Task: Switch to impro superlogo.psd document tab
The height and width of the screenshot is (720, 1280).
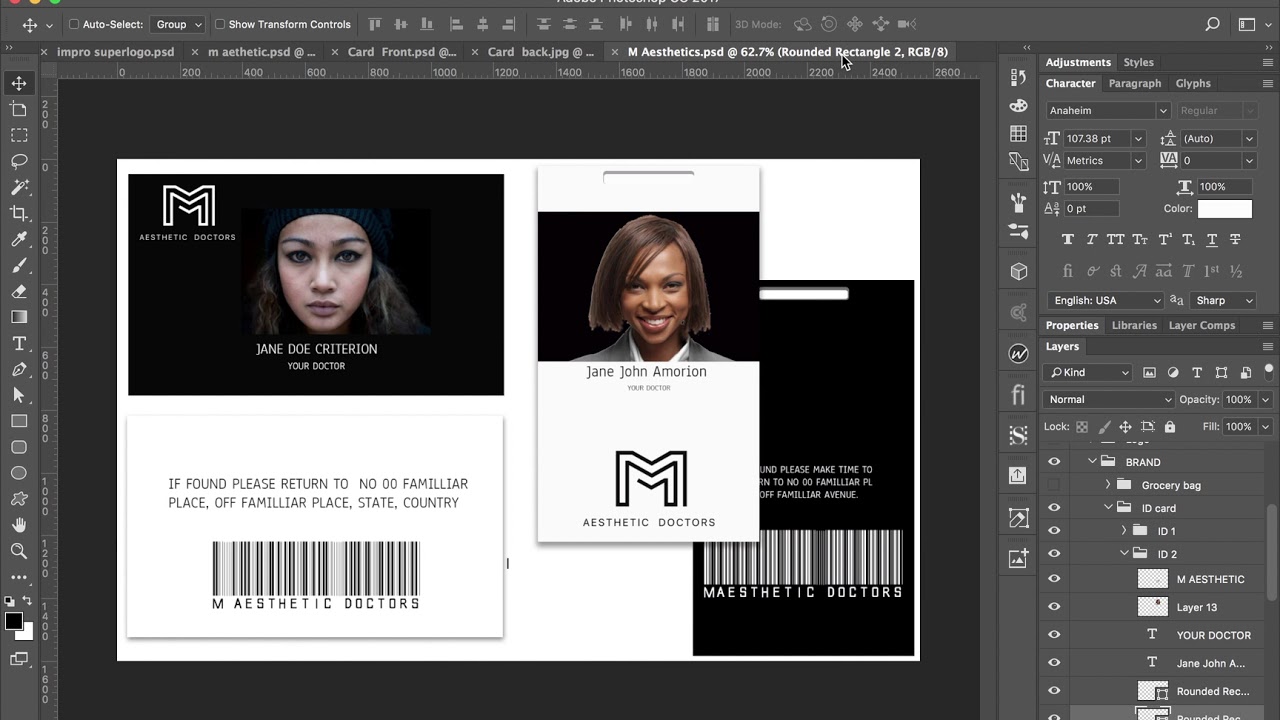Action: 115,52
